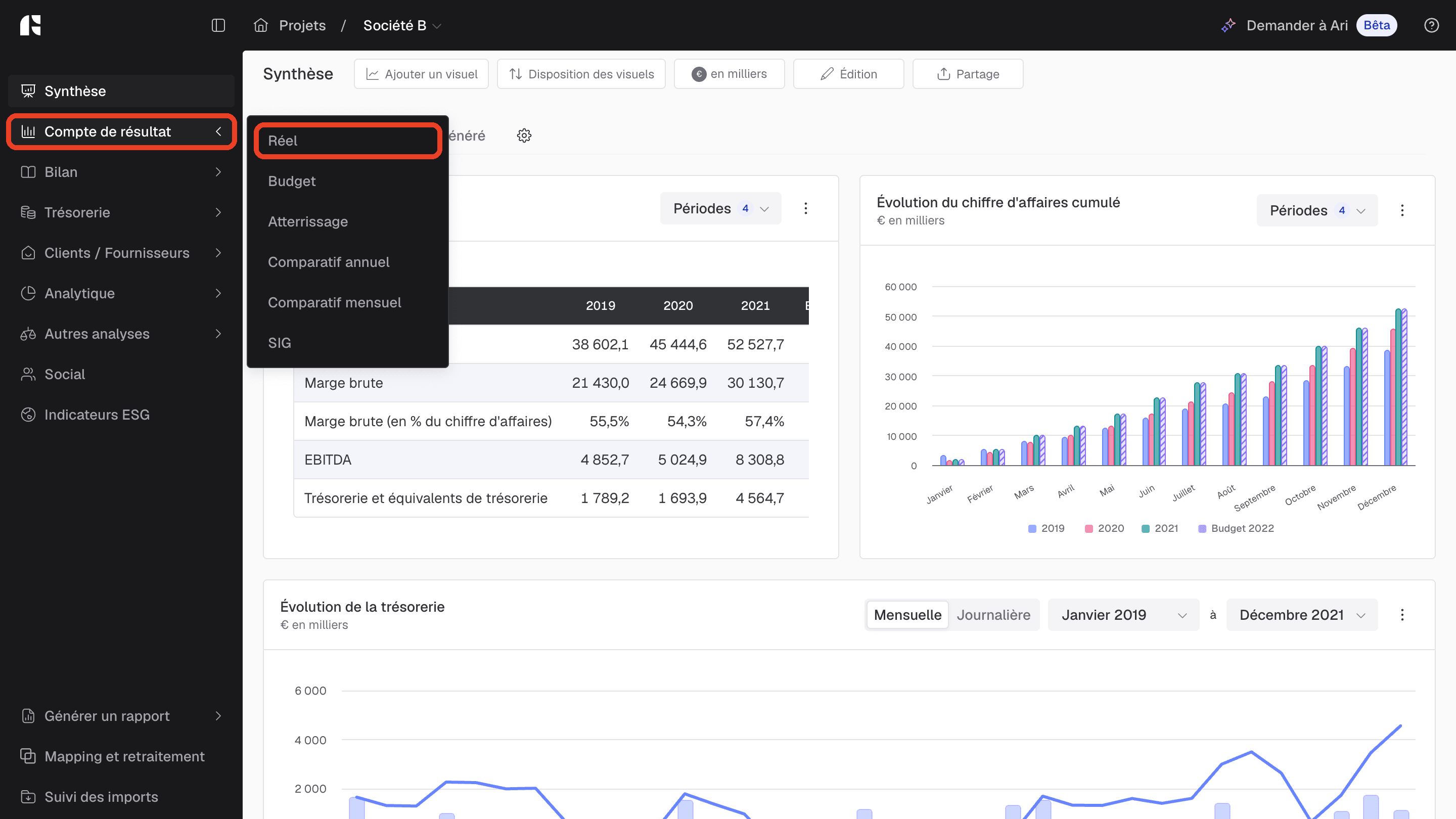This screenshot has height=819, width=1456.
Task: Open the Société B project dropdown
Action: (402, 25)
